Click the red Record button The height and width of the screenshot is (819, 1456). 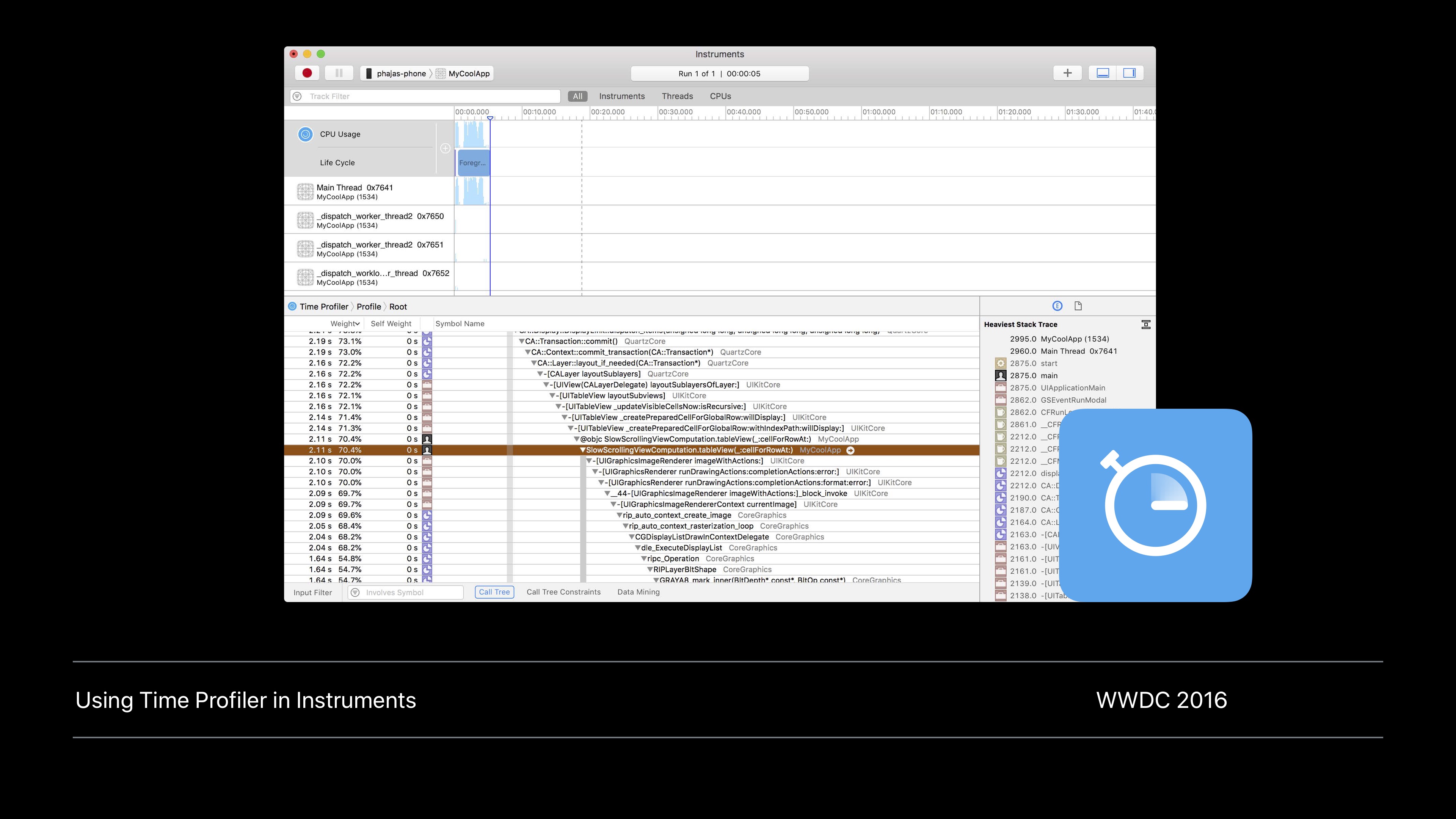click(307, 73)
